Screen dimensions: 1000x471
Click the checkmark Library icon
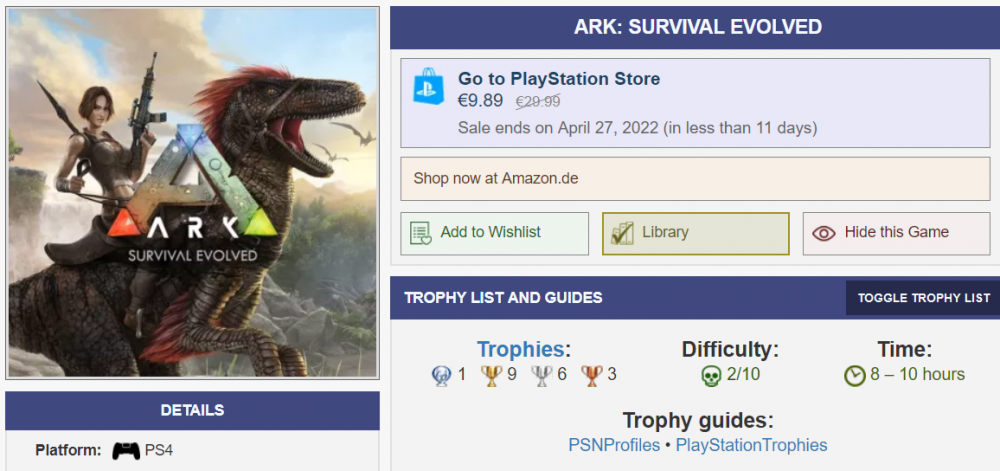point(622,233)
